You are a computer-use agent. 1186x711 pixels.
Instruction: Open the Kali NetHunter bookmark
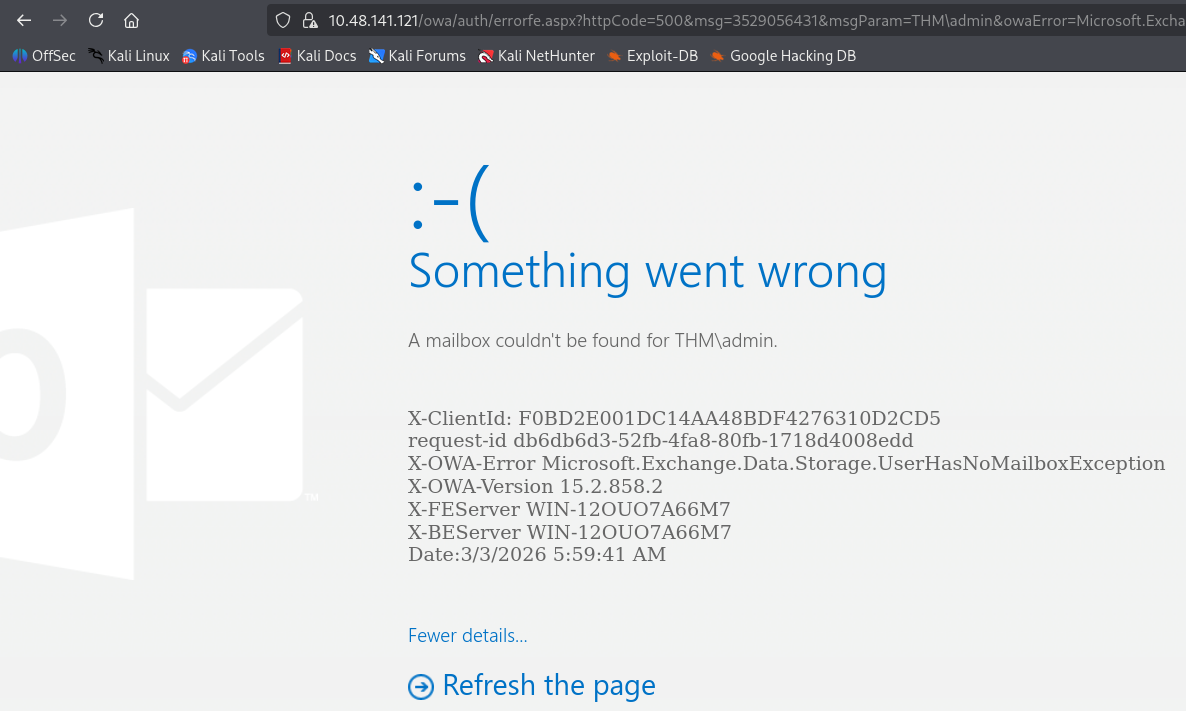[x=536, y=56]
